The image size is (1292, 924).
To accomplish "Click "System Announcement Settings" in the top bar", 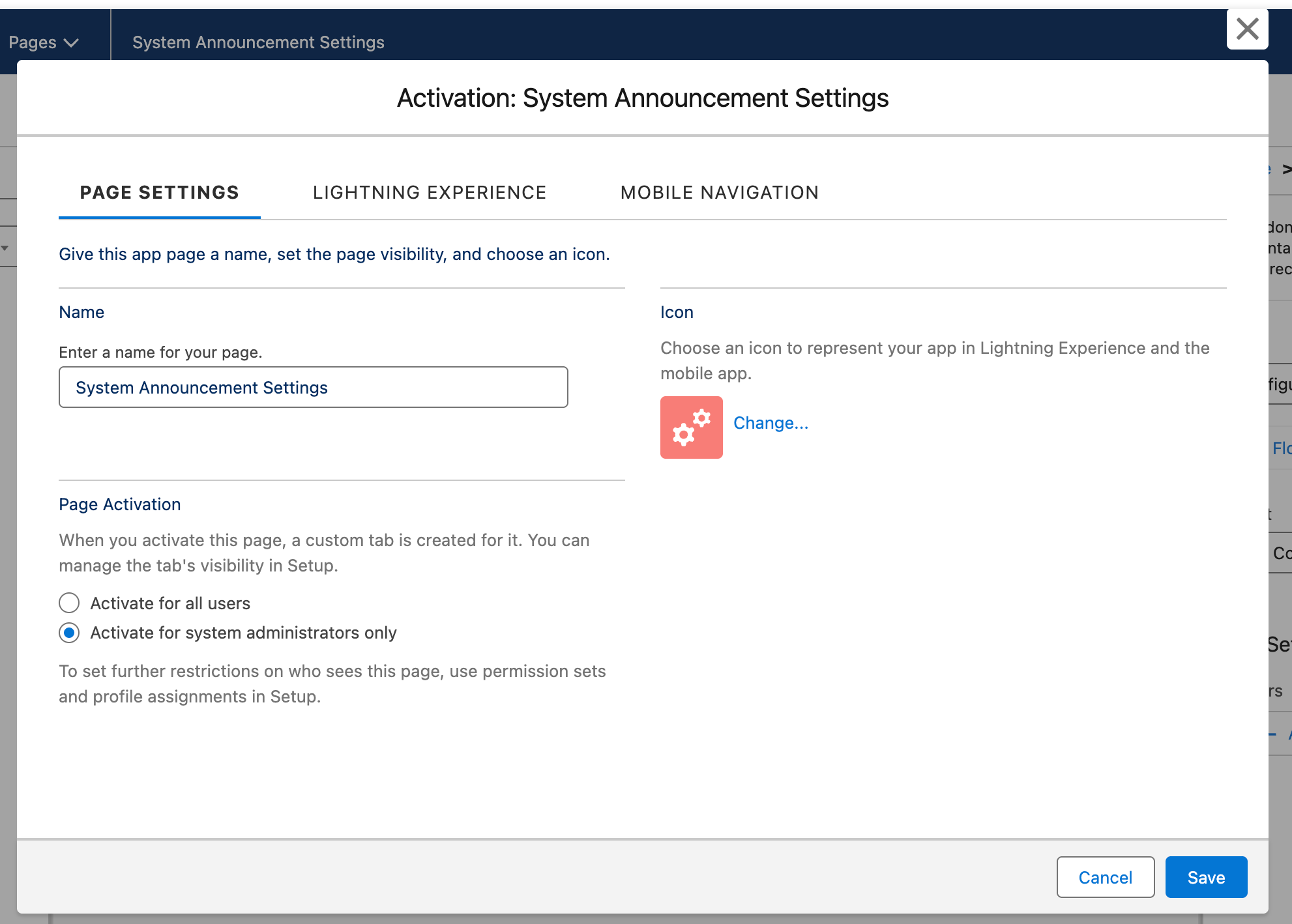I will (x=258, y=42).
